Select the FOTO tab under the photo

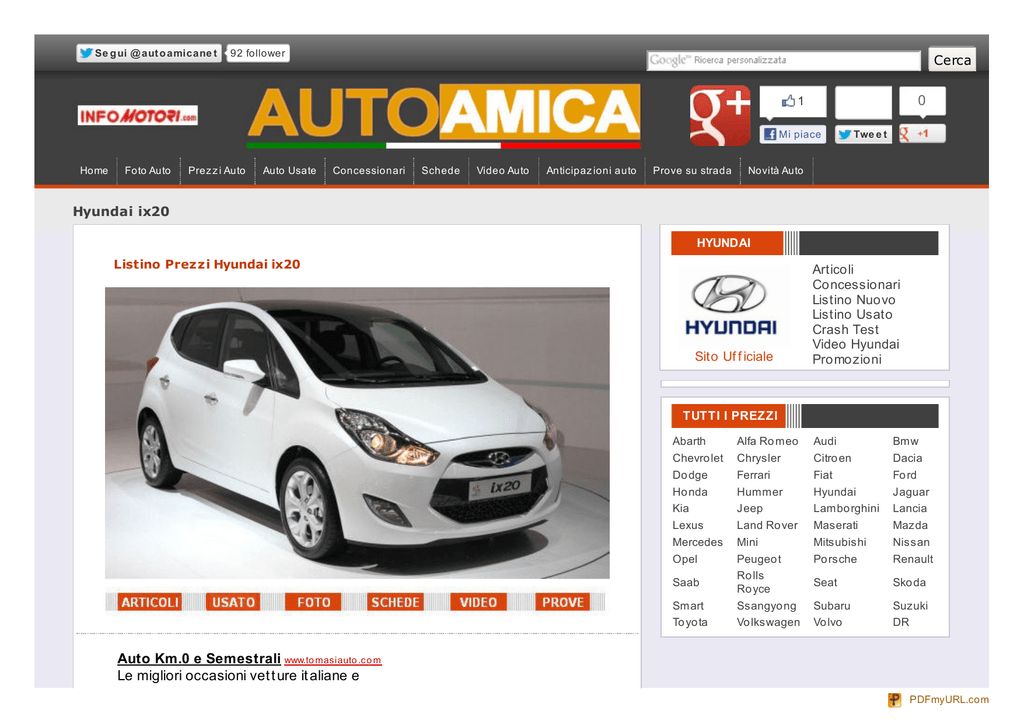(313, 602)
